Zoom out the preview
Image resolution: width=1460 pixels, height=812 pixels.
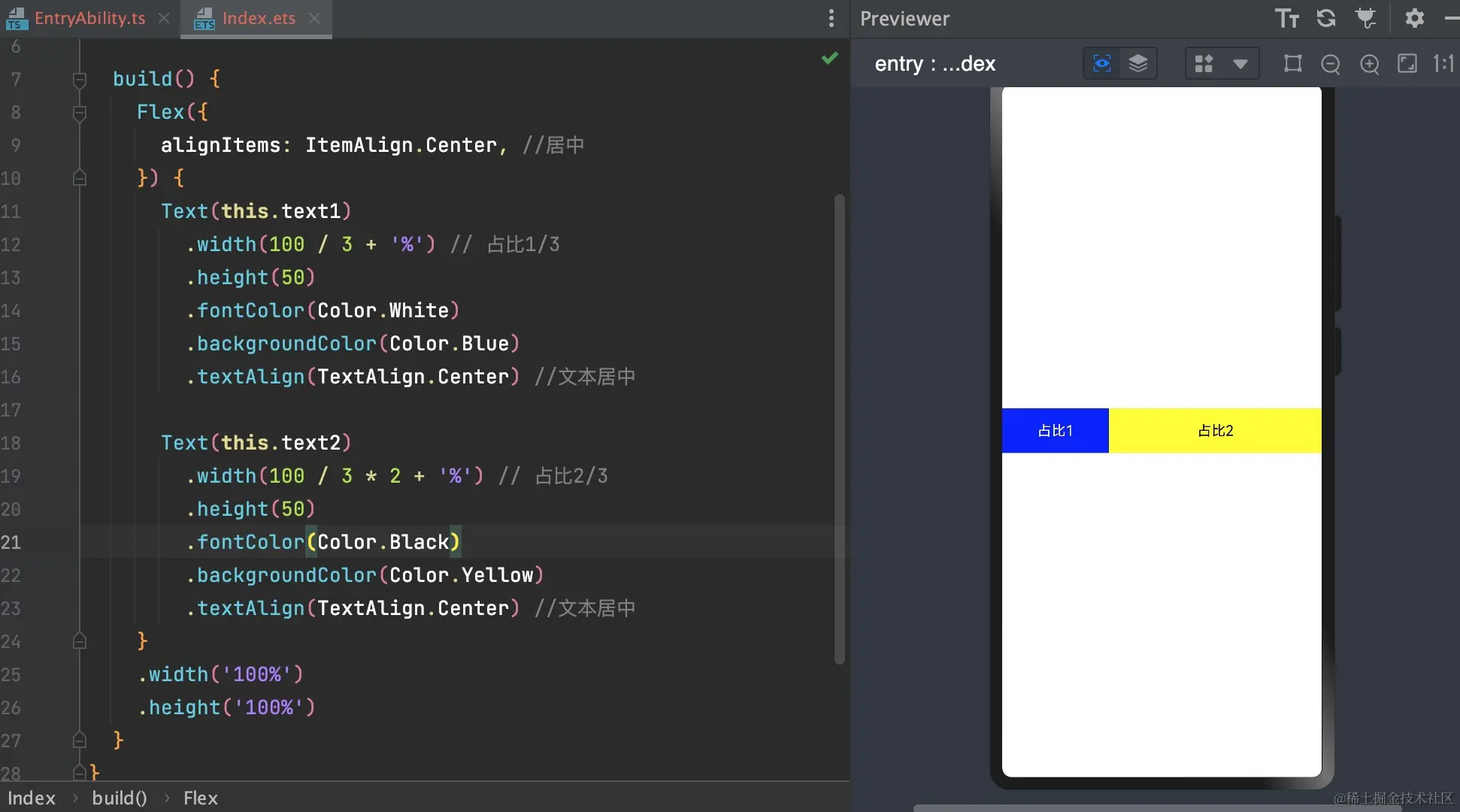(x=1330, y=64)
